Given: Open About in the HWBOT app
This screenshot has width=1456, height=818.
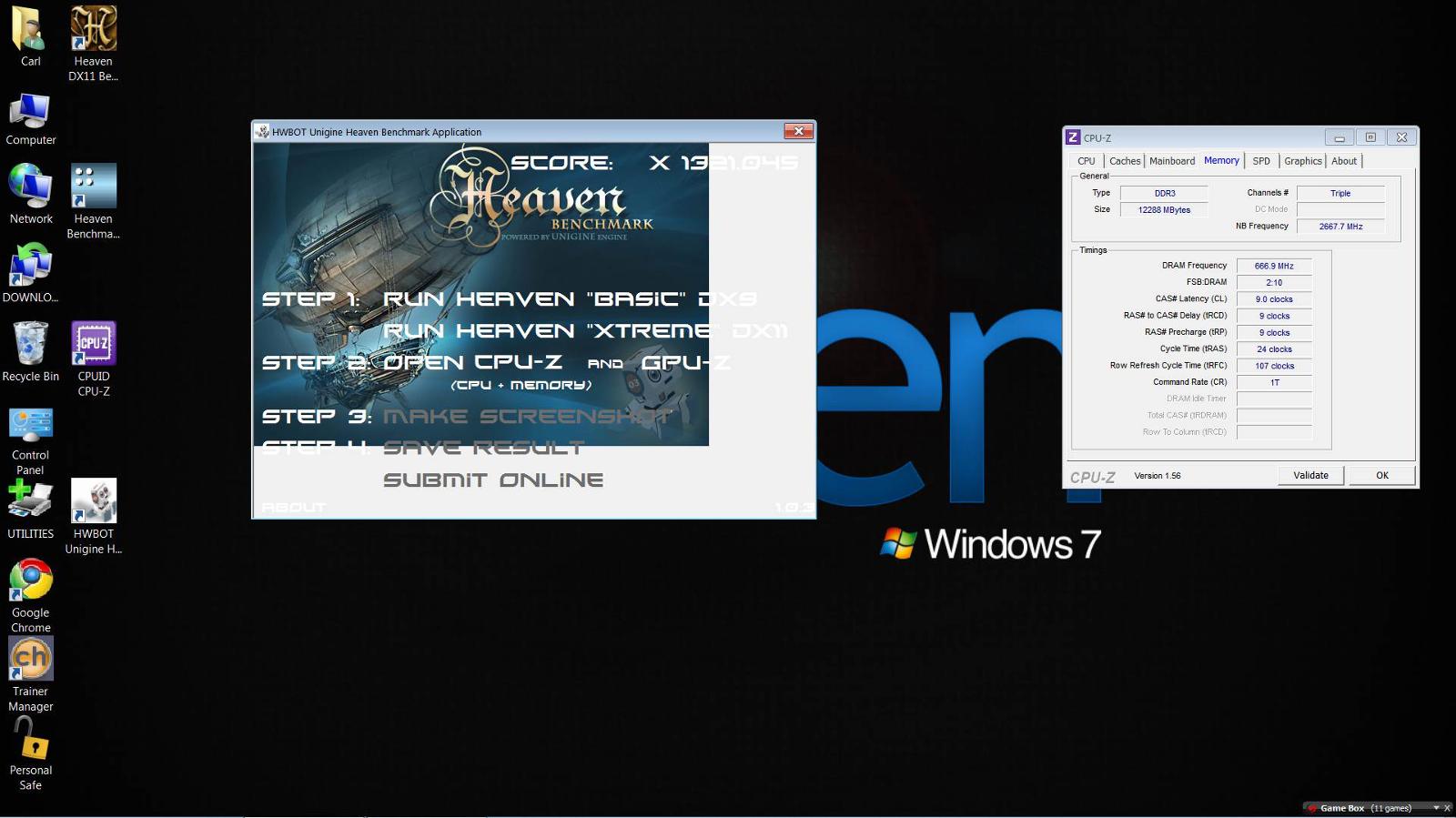Looking at the screenshot, I should tap(293, 507).
